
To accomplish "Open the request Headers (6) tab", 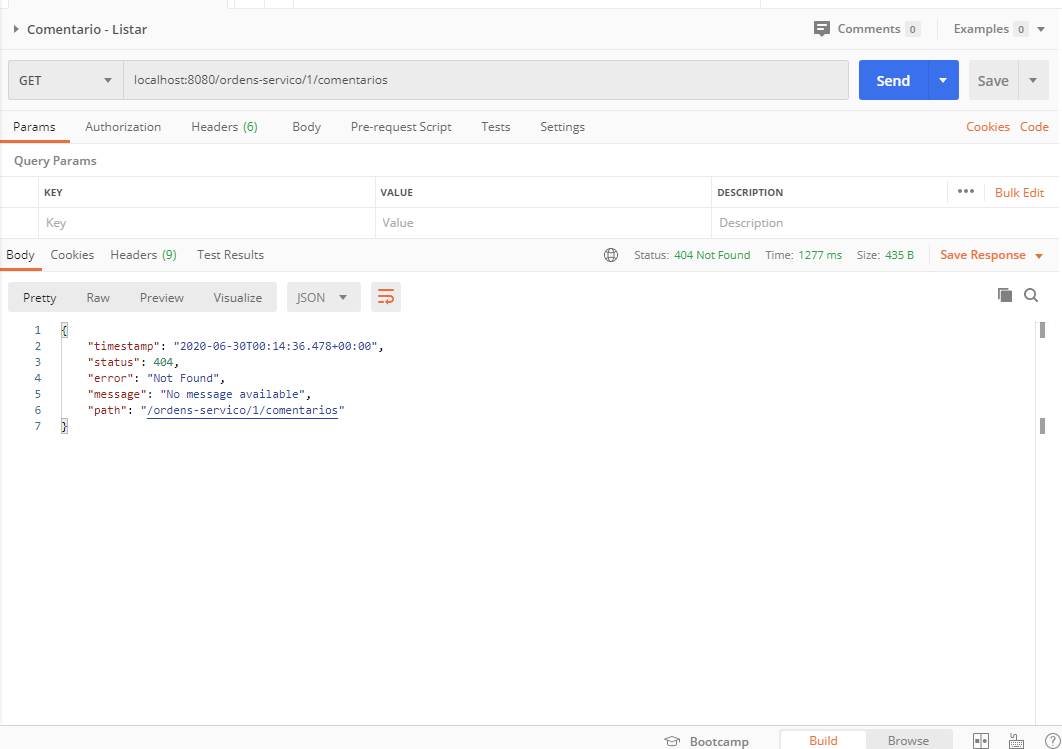I will [x=224, y=127].
